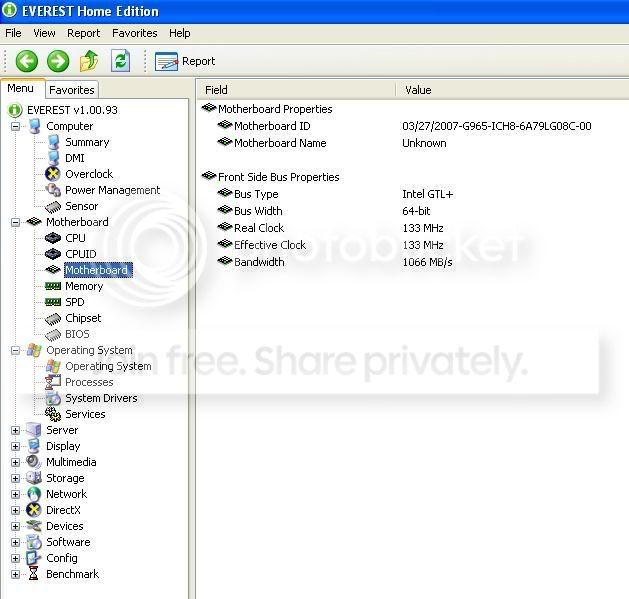Select the Bus Type row

click(335, 194)
